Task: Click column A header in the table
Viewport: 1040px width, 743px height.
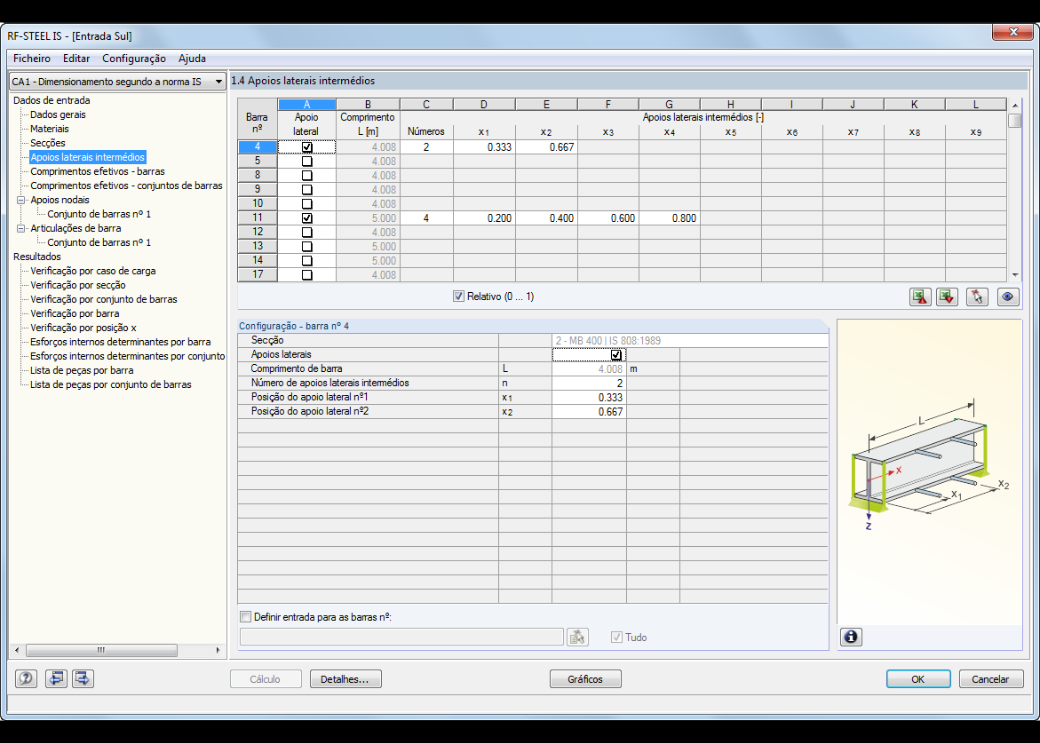Action: click(x=307, y=104)
